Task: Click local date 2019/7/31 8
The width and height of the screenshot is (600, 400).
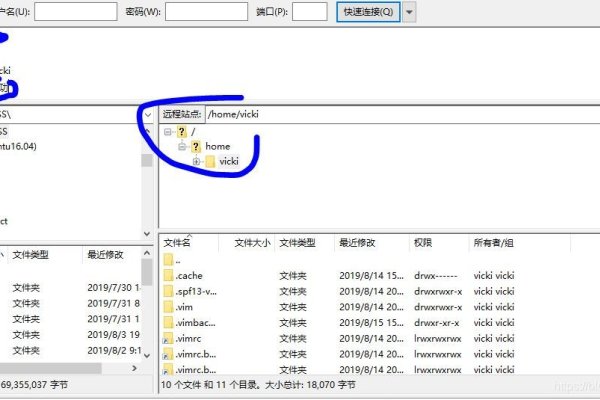Action: coord(113,303)
